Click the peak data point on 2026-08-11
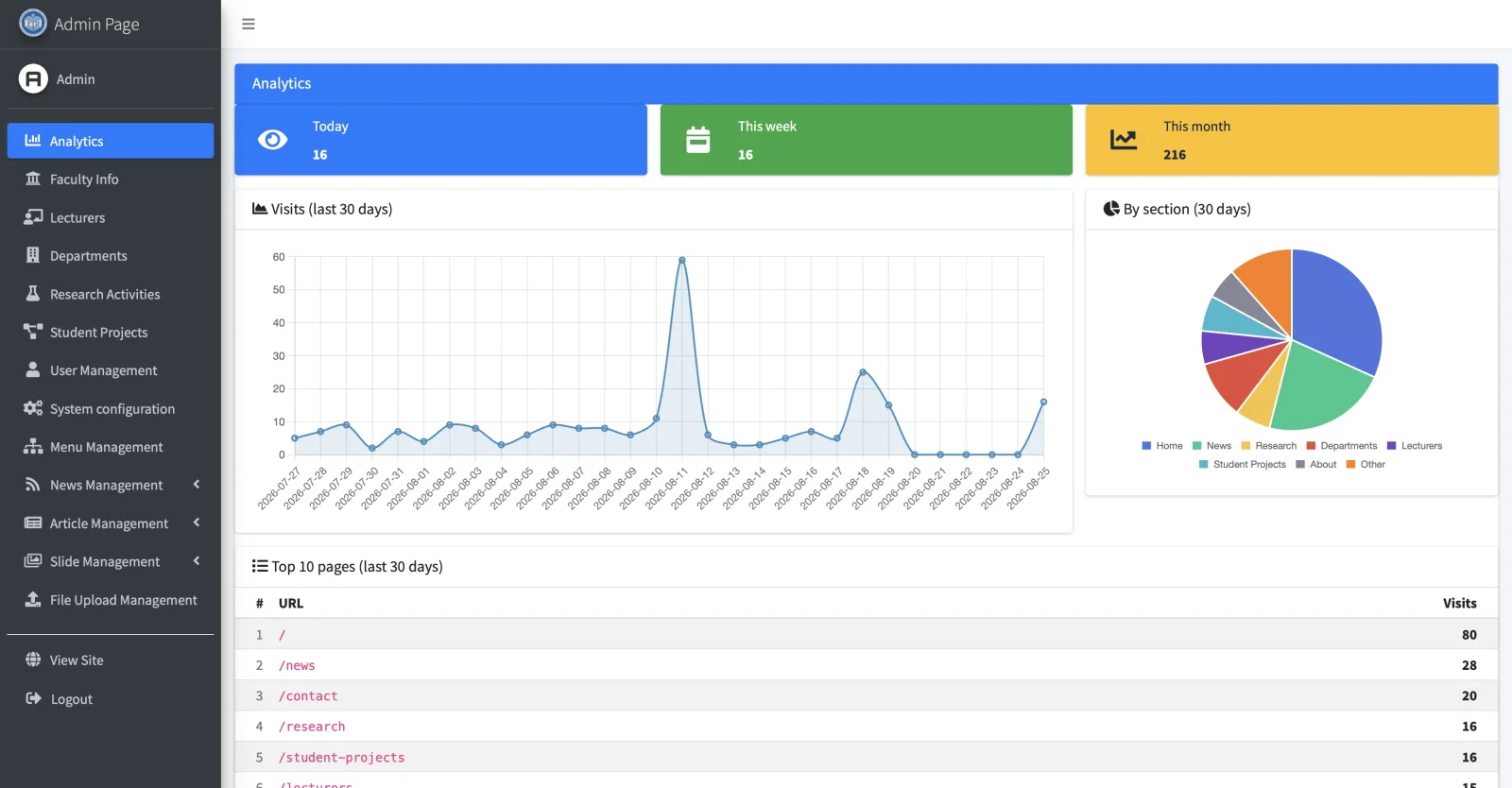 [x=681, y=260]
